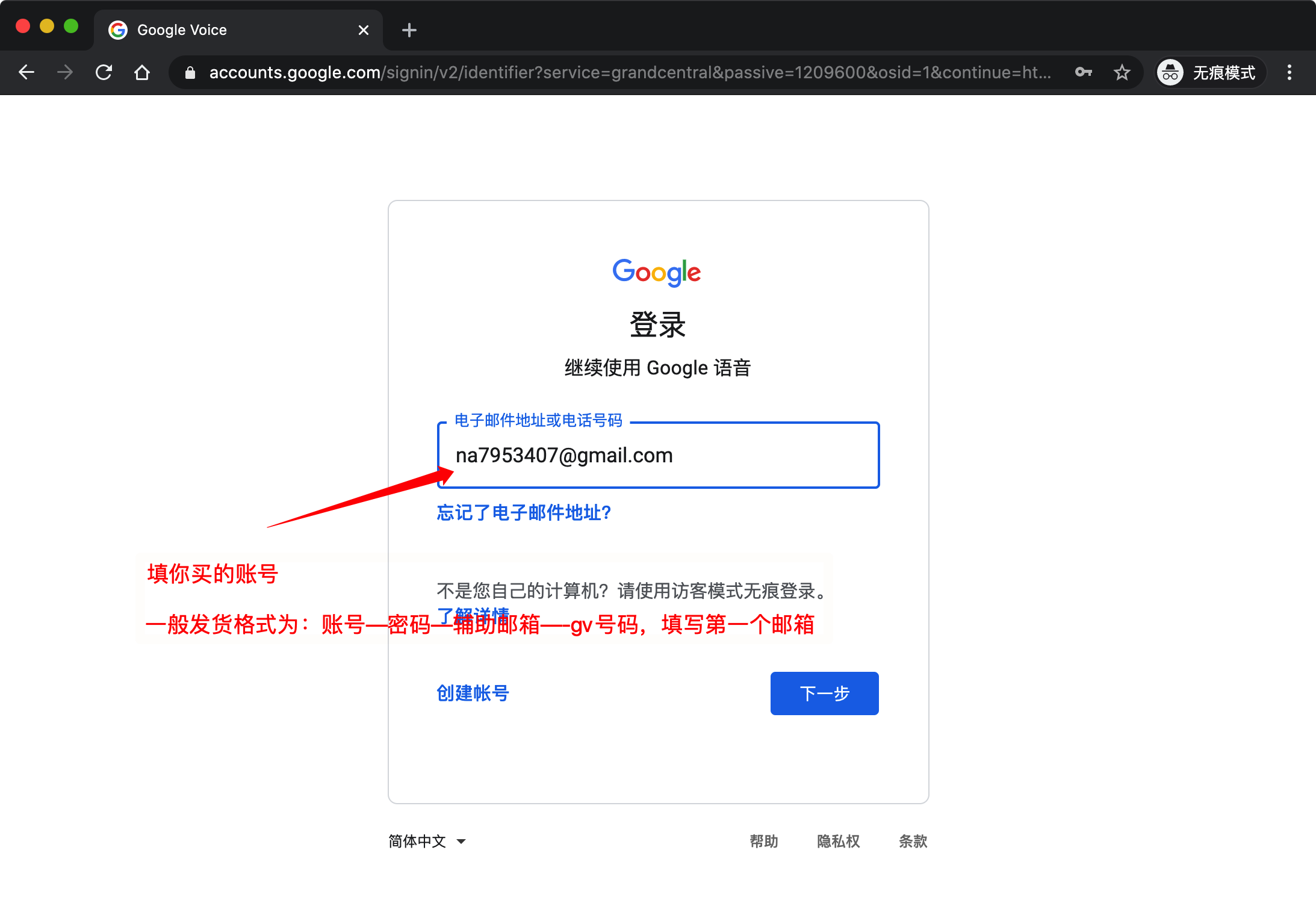Bookmark this page with star icon
This screenshot has height=909, width=1316.
click(x=1122, y=73)
